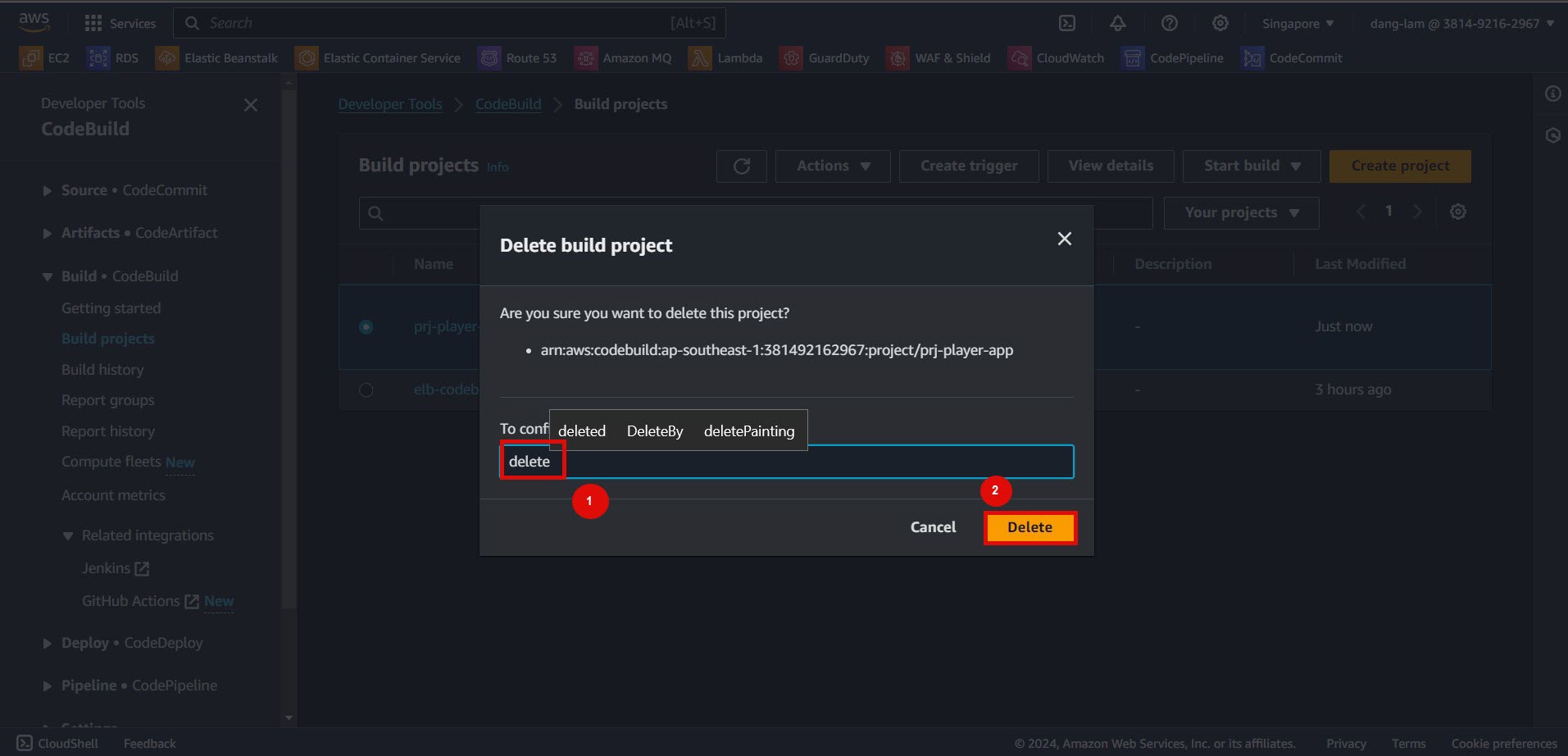This screenshot has width=1568, height=756.
Task: Open the Jenkins external link
Action: pos(115,568)
